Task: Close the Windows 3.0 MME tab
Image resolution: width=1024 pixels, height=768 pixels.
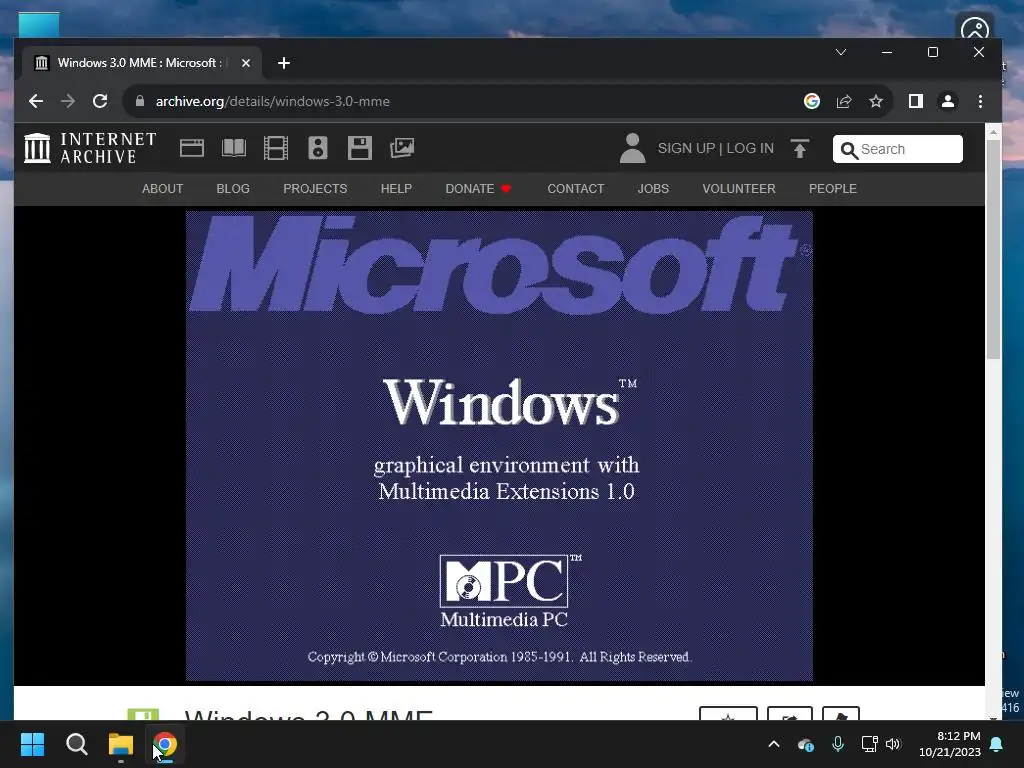Action: pyautogui.click(x=246, y=63)
